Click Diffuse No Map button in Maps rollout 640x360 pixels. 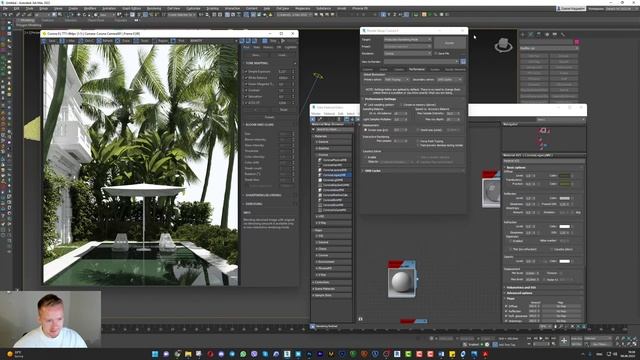tap(561, 306)
